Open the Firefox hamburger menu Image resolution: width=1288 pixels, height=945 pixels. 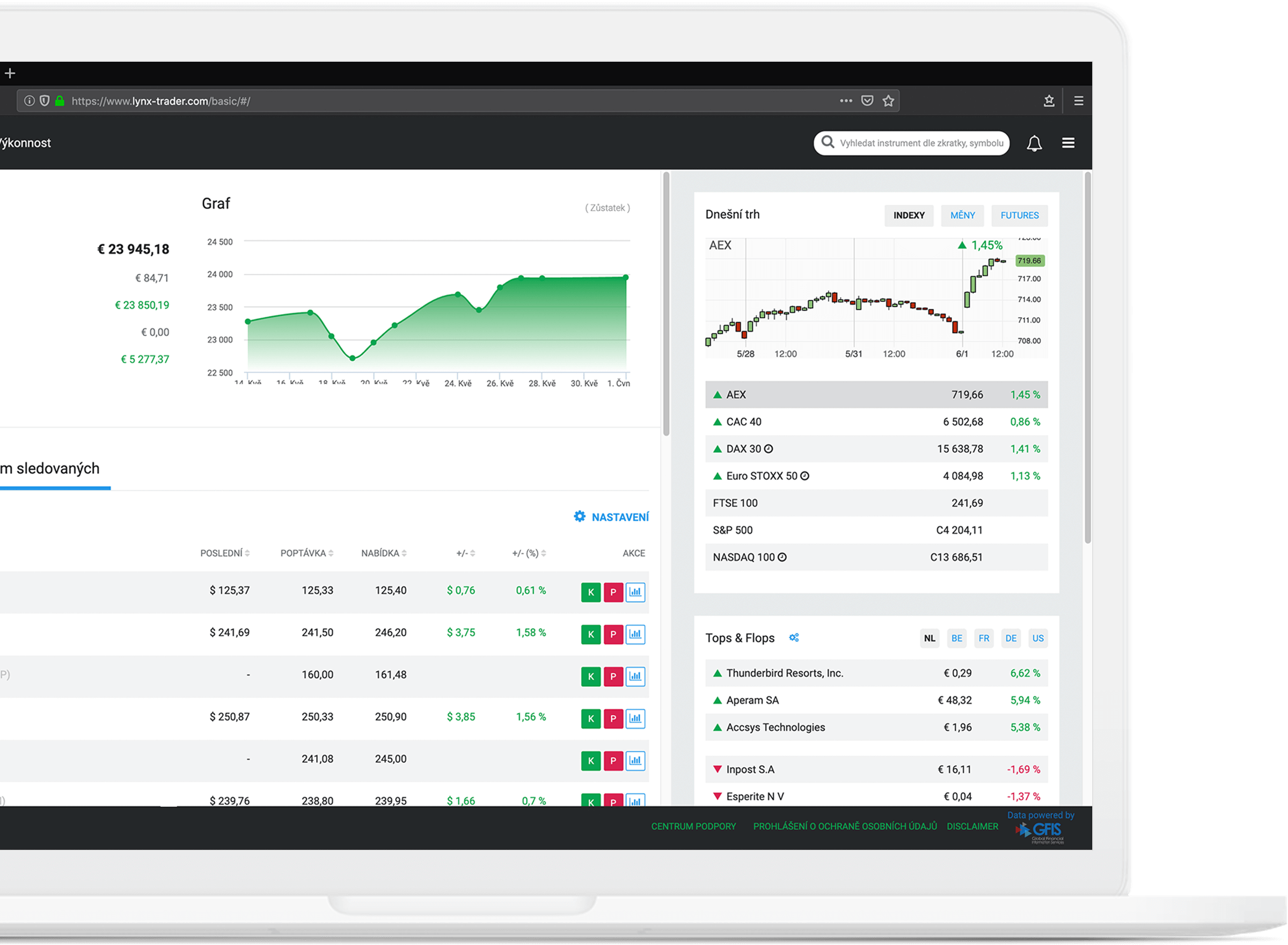[x=1079, y=101]
